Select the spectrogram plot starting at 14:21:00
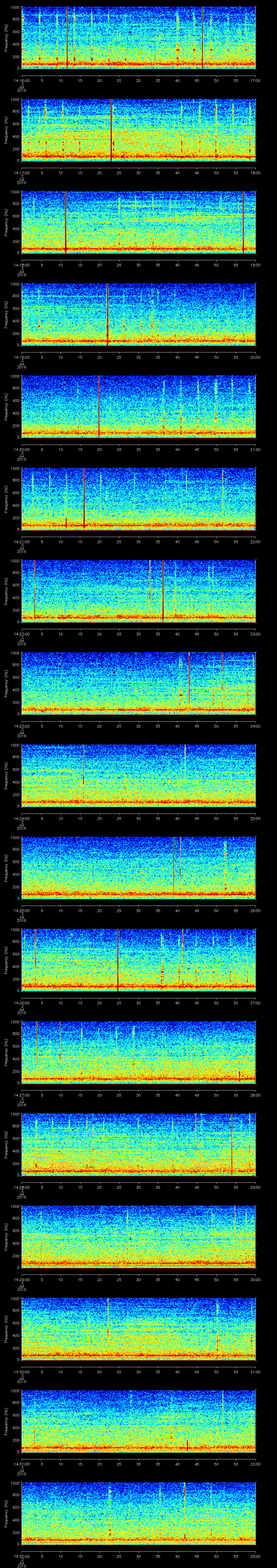 tap(138, 499)
